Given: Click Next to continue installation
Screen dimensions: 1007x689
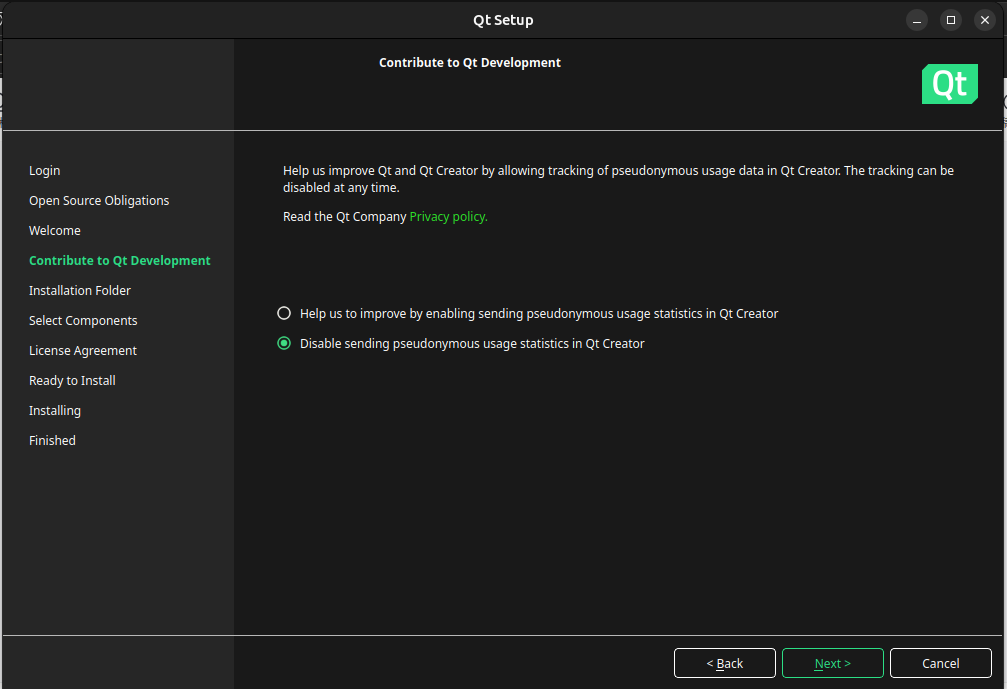Looking at the screenshot, I should pos(832,663).
